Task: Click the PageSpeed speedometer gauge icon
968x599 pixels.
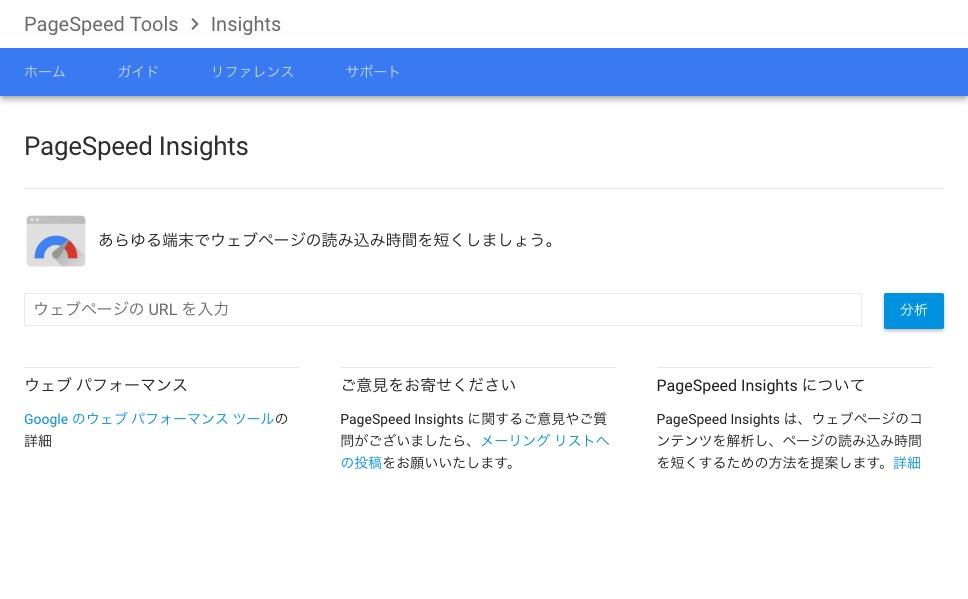Action: 56,241
